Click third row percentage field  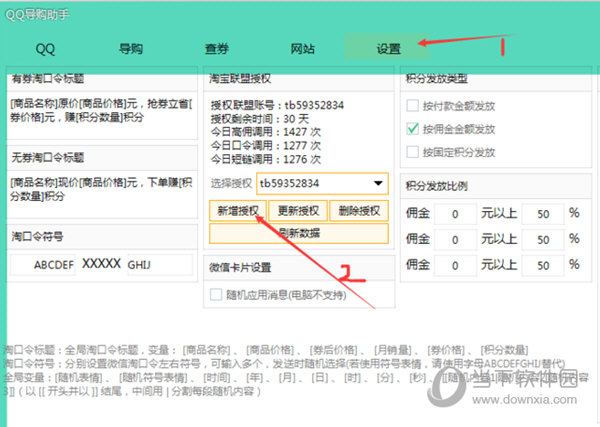543,265
